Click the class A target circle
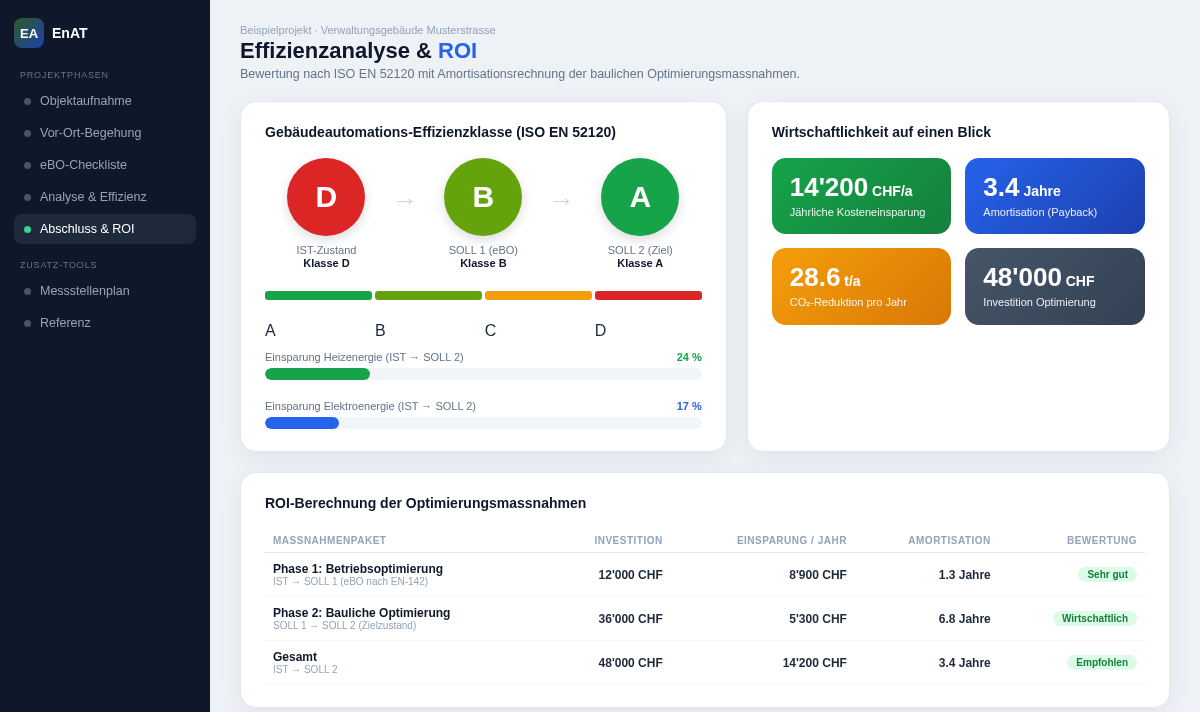This screenshot has height=712, width=1200. [640, 197]
